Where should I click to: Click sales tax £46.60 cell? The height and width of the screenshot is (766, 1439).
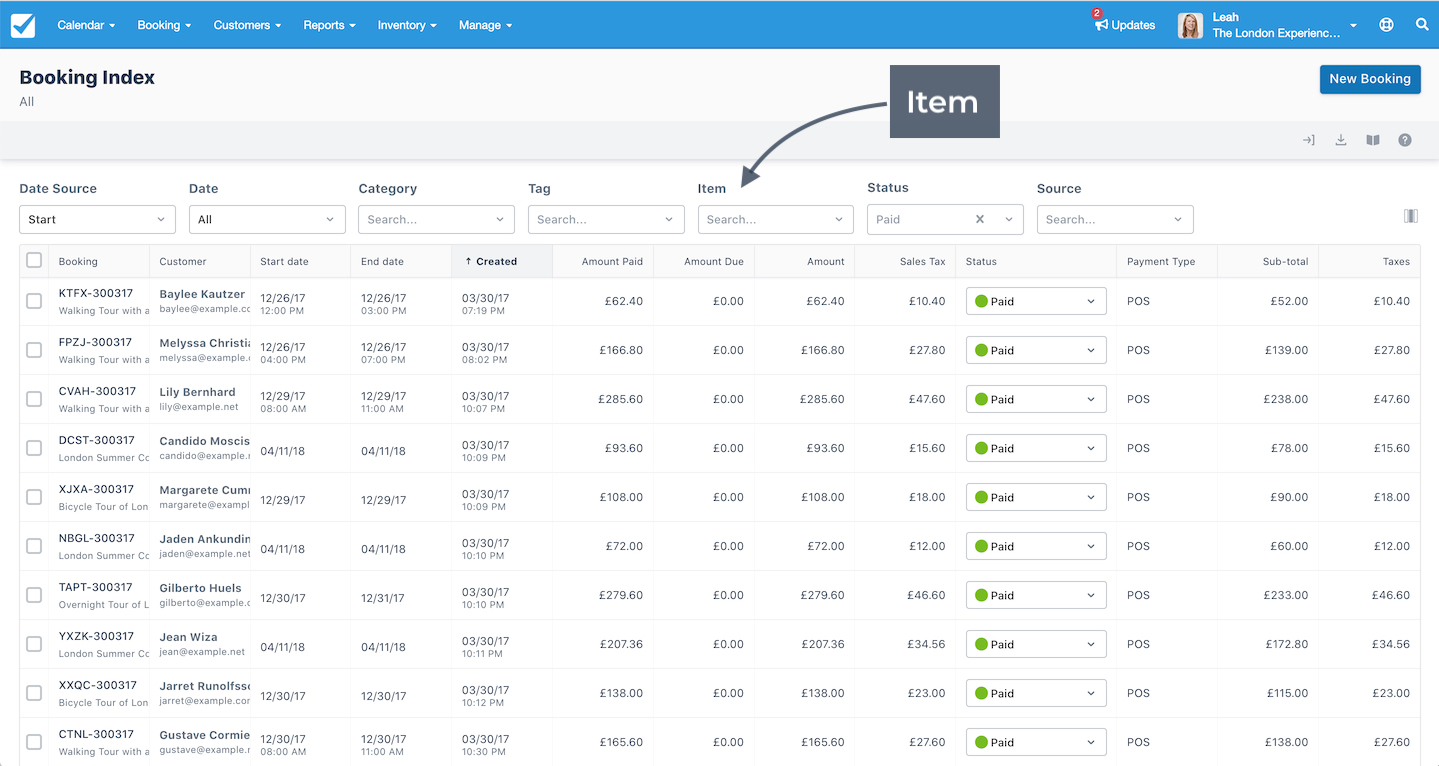(927, 595)
